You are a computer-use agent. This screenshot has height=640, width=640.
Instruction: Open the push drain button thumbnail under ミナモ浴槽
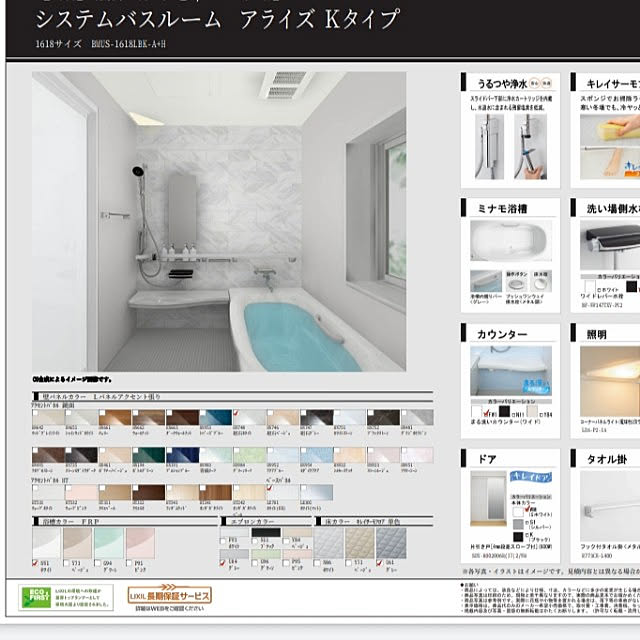[517, 282]
